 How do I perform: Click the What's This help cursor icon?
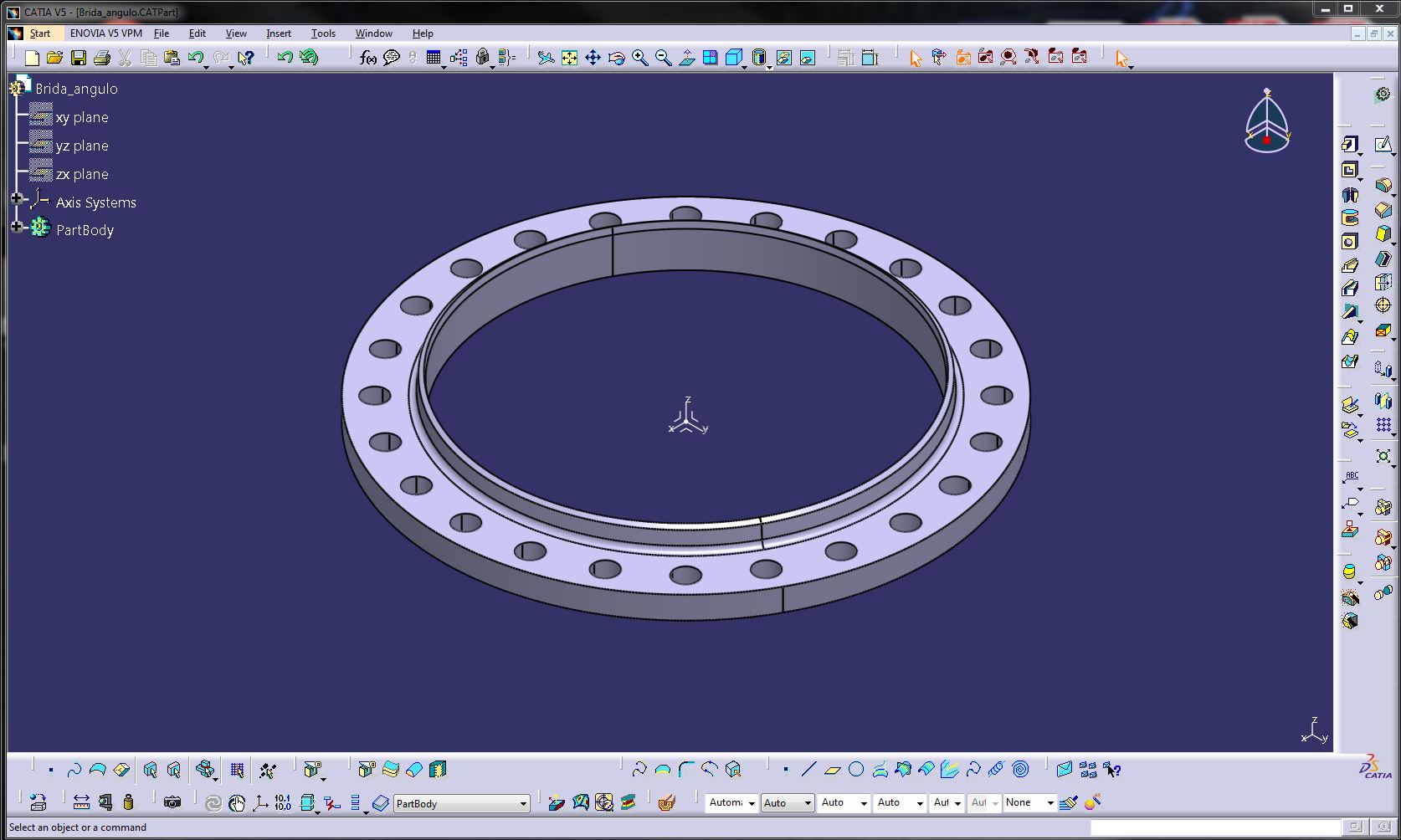(245, 58)
